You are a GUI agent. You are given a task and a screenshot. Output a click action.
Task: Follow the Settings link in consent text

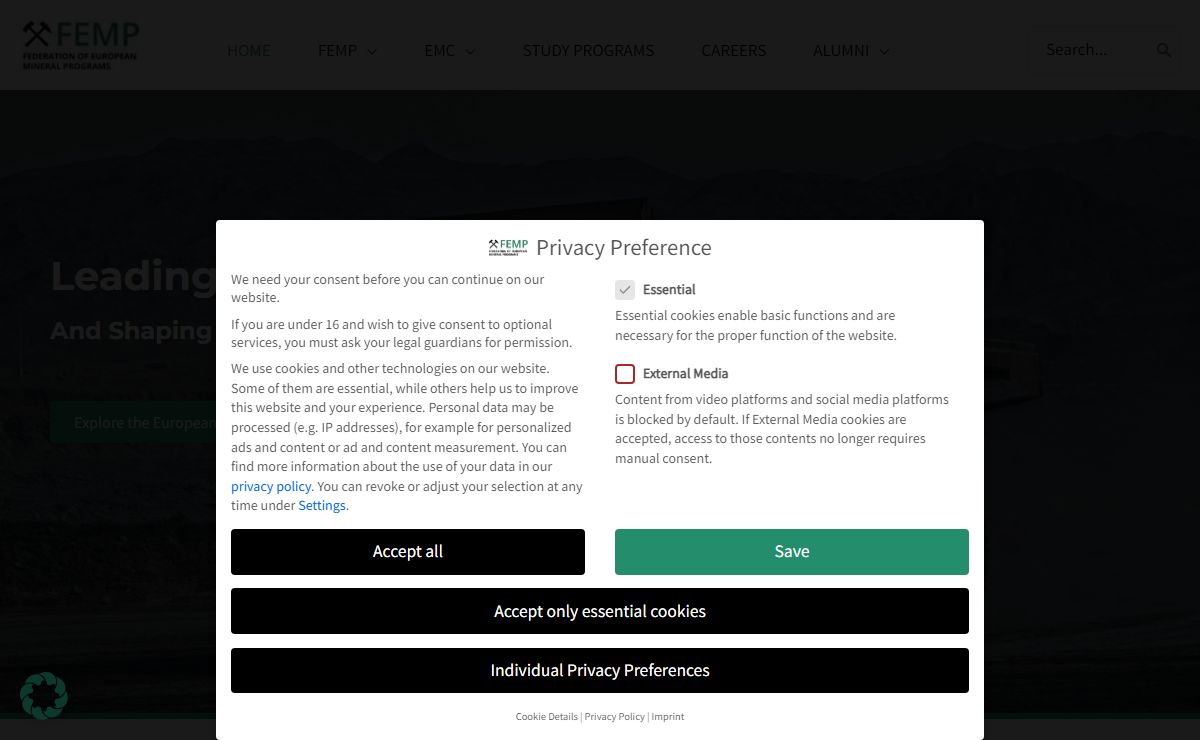[x=322, y=506]
